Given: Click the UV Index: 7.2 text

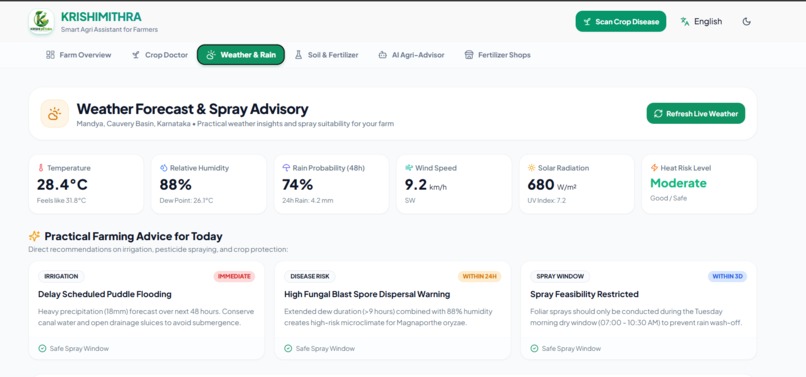Looking at the screenshot, I should click(546, 200).
